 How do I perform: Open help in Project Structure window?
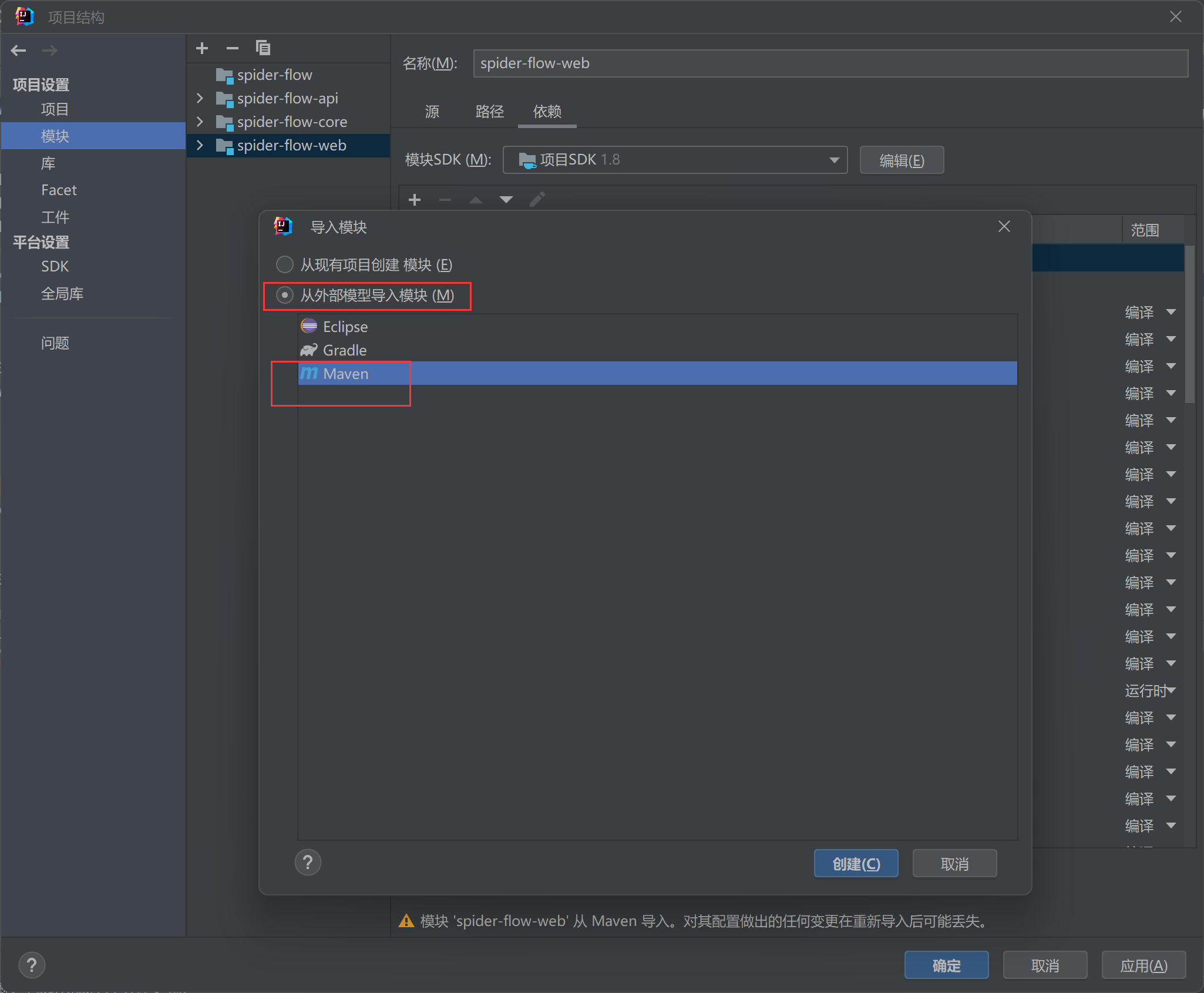32,965
